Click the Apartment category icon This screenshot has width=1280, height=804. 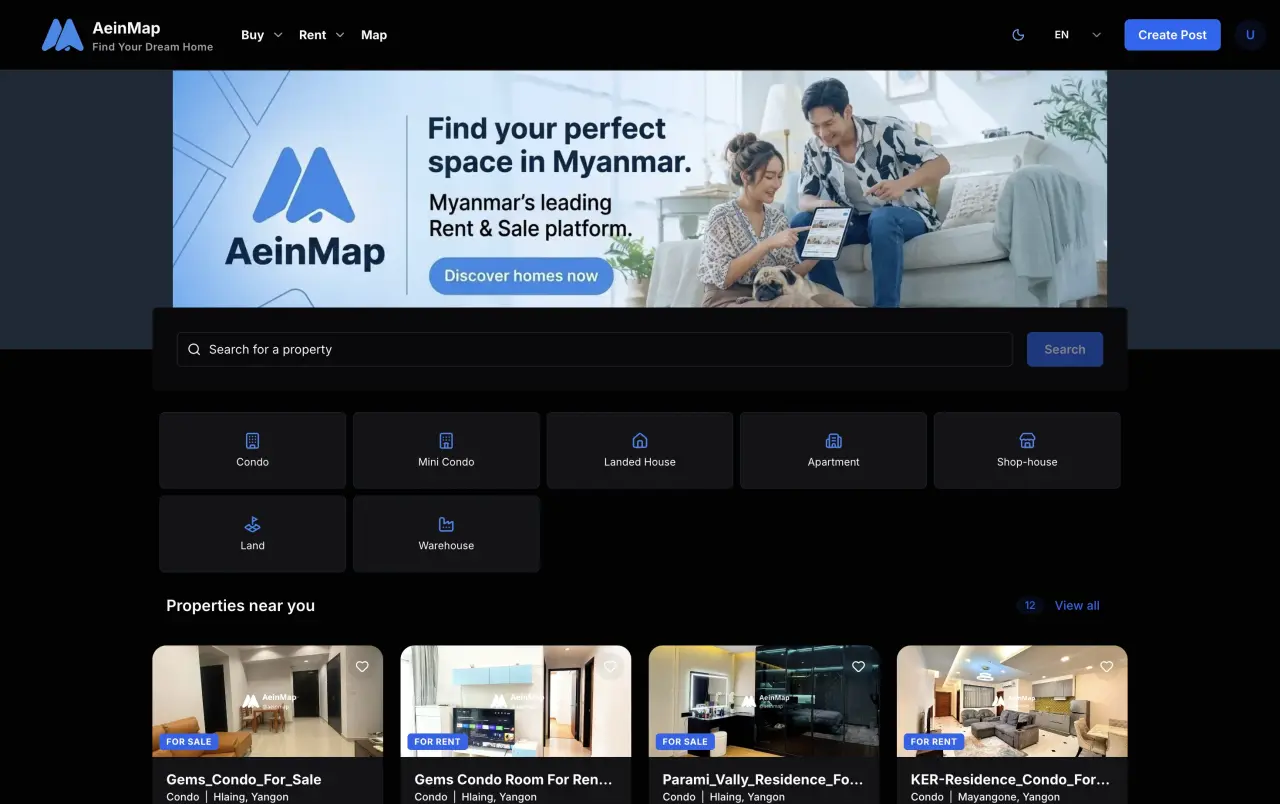pyautogui.click(x=834, y=440)
